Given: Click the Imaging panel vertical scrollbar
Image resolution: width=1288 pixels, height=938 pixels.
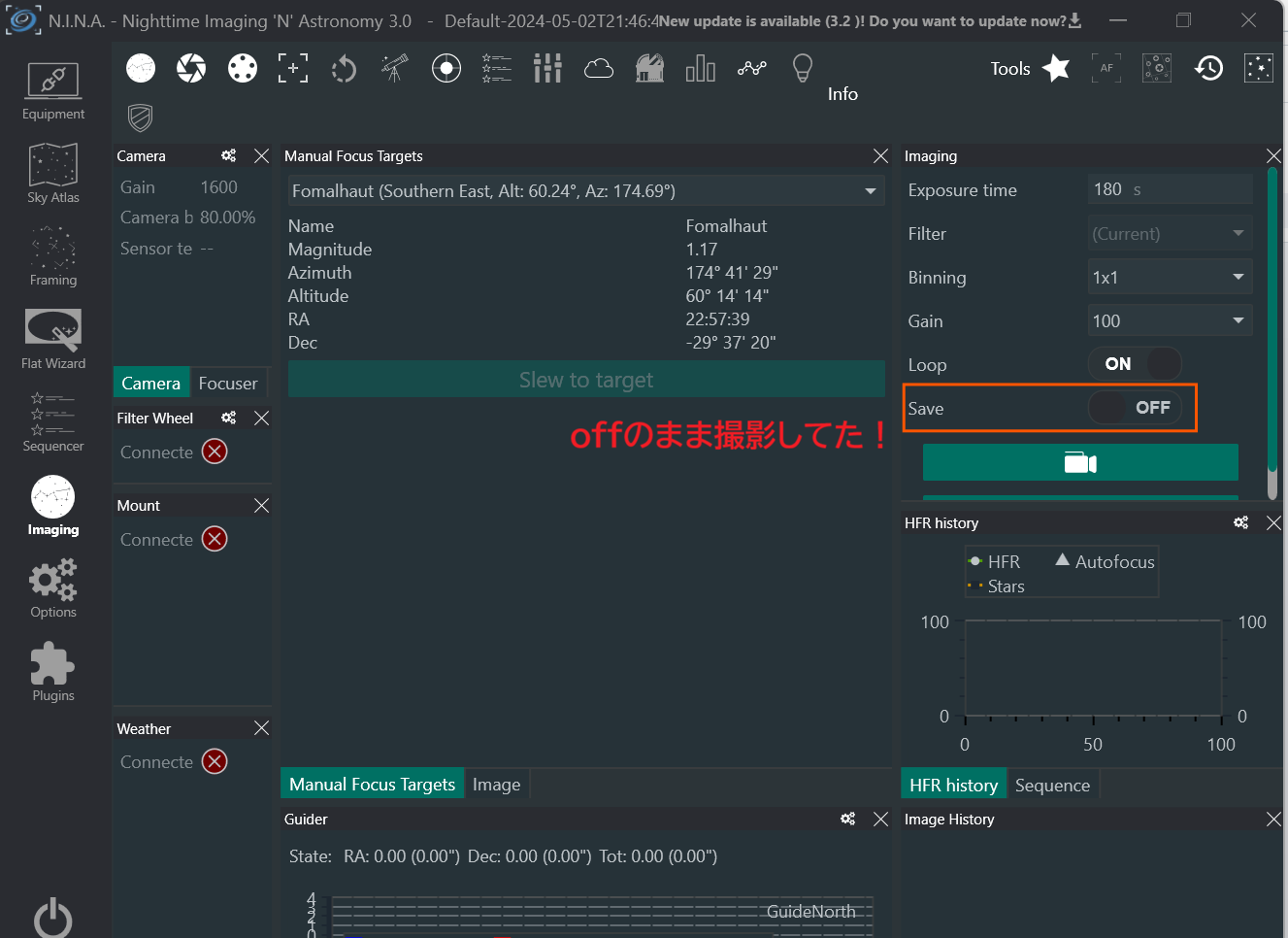Looking at the screenshot, I should [x=1272, y=333].
